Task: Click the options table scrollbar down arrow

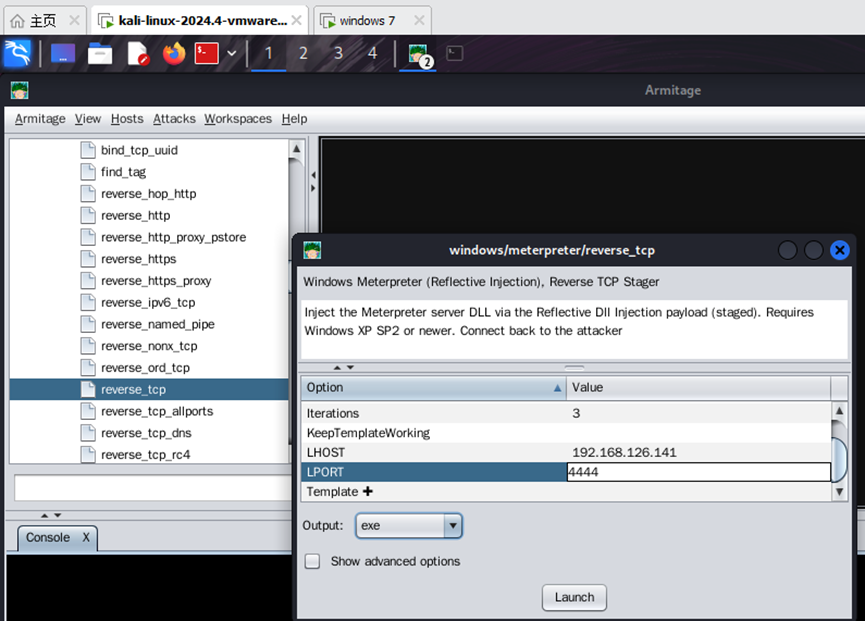Action: pos(839,491)
